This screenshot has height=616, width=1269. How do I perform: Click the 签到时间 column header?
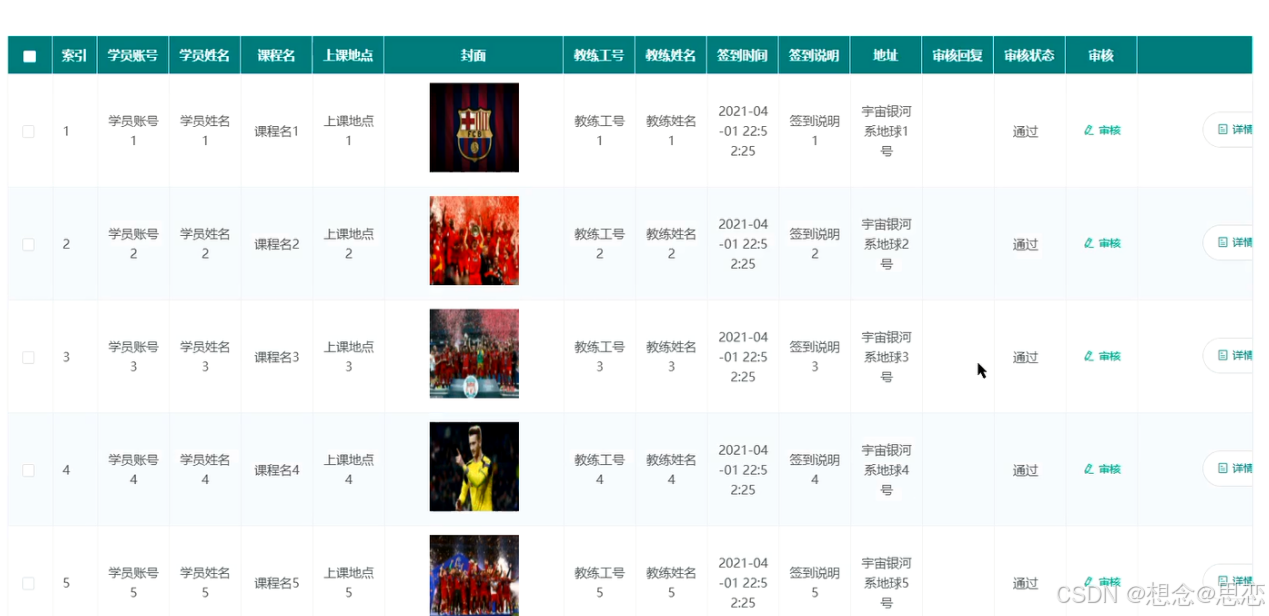[x=742, y=56]
